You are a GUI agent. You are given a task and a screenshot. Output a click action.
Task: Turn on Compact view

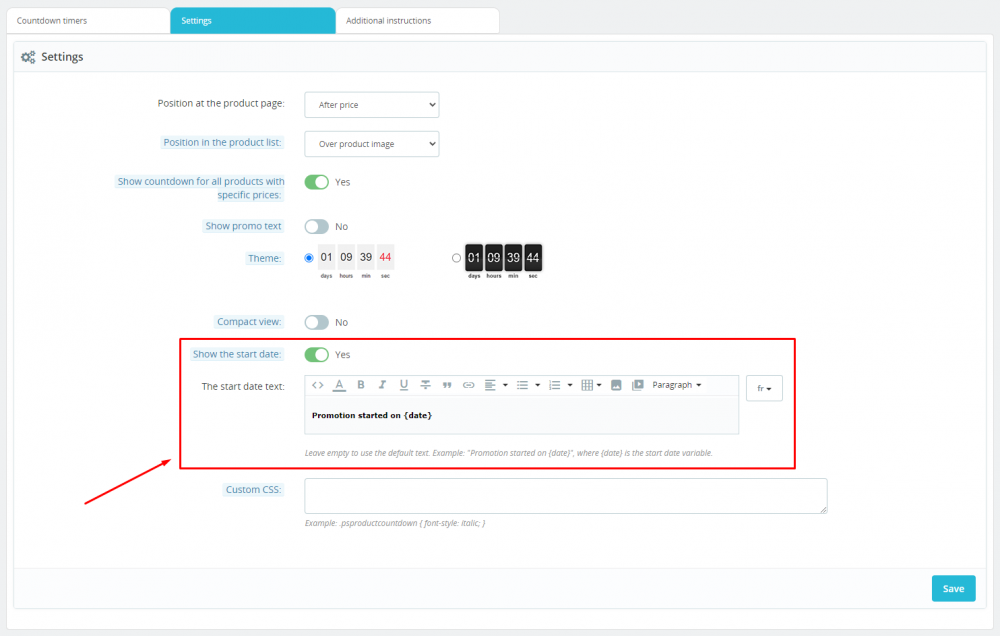pyautogui.click(x=318, y=322)
